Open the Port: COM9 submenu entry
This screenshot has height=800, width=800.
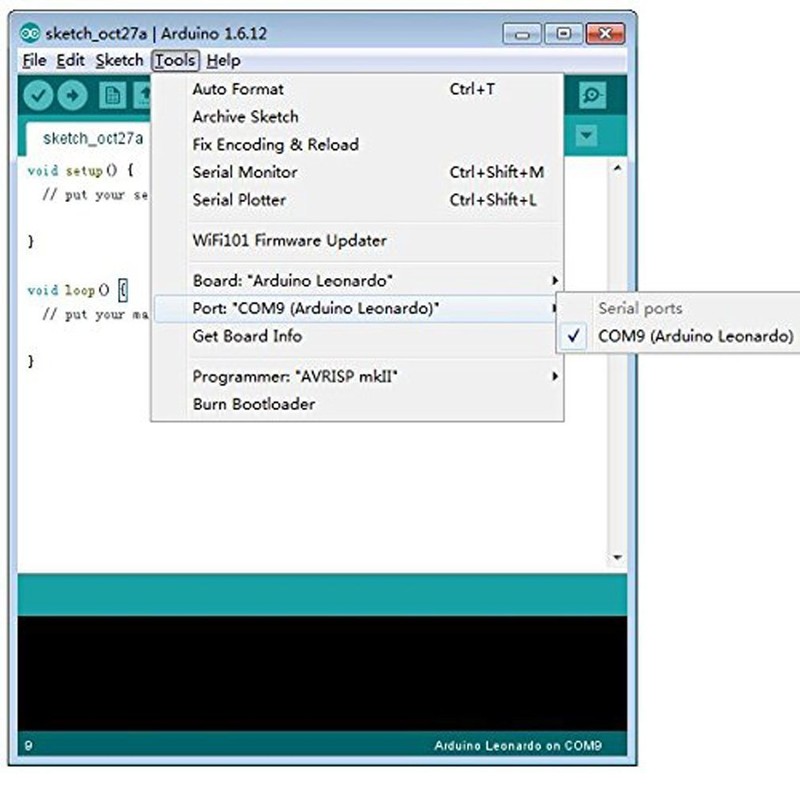(x=358, y=308)
